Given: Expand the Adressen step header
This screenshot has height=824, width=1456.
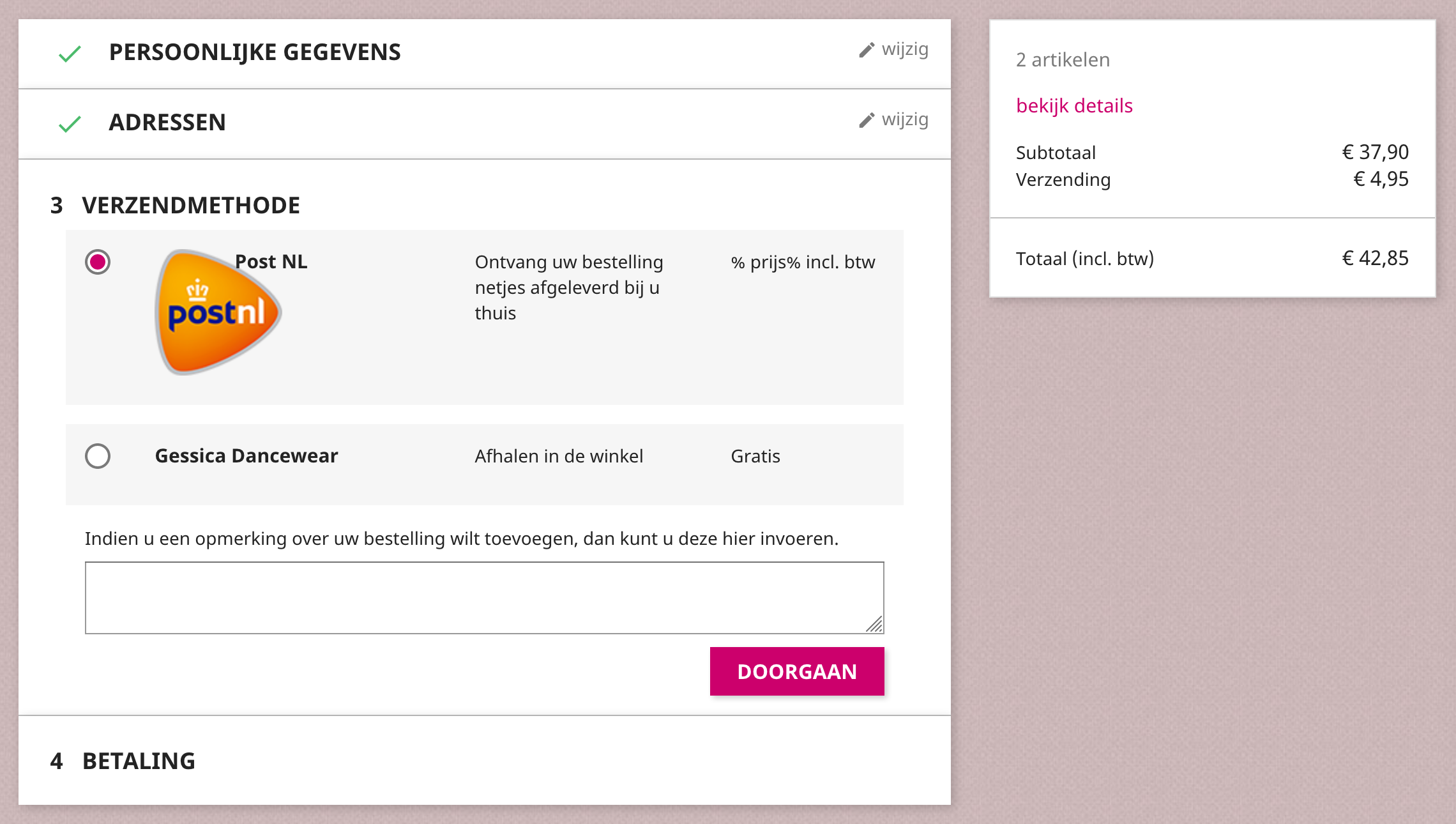Looking at the screenshot, I should coord(167,123).
